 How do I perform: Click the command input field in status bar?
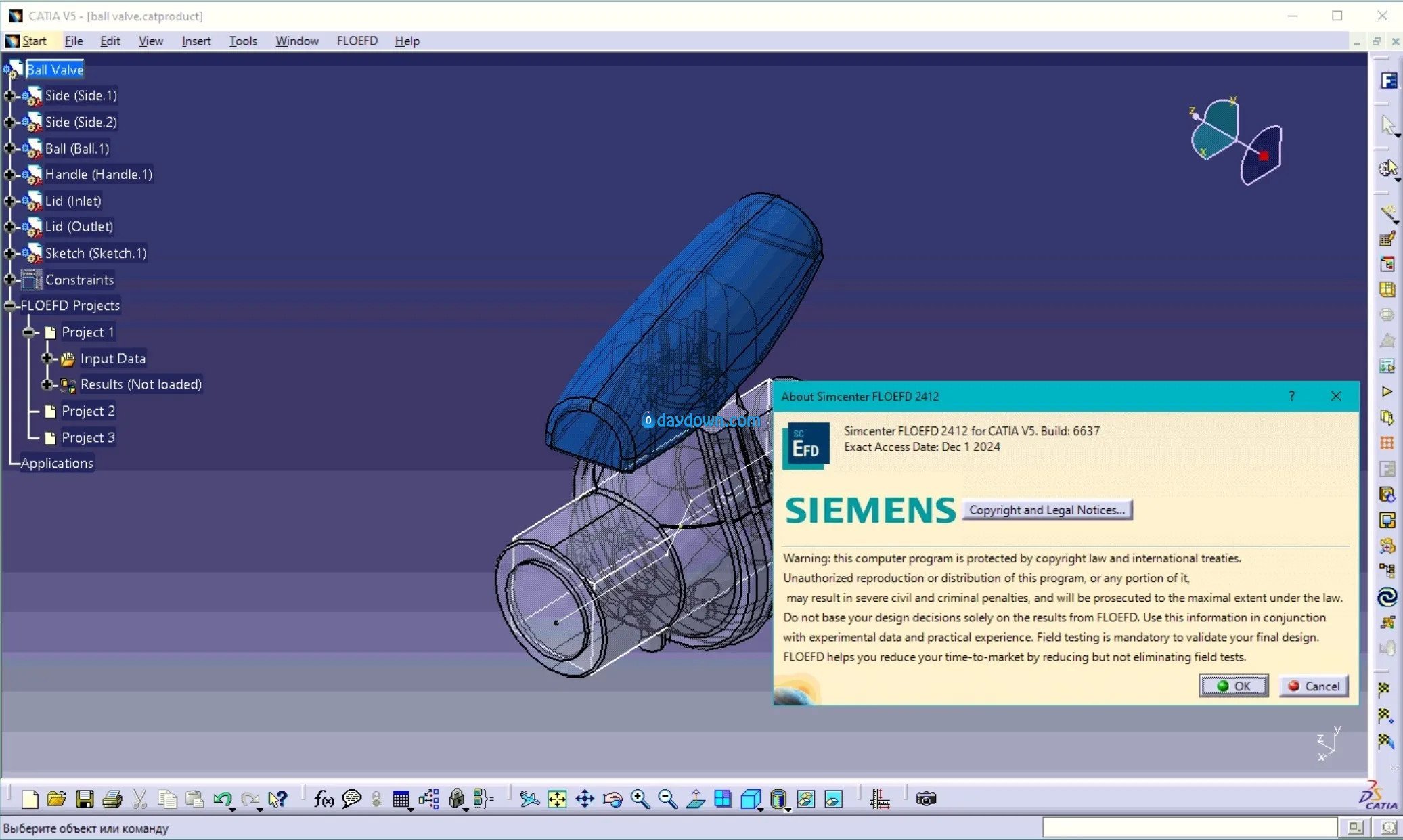tap(1190, 827)
